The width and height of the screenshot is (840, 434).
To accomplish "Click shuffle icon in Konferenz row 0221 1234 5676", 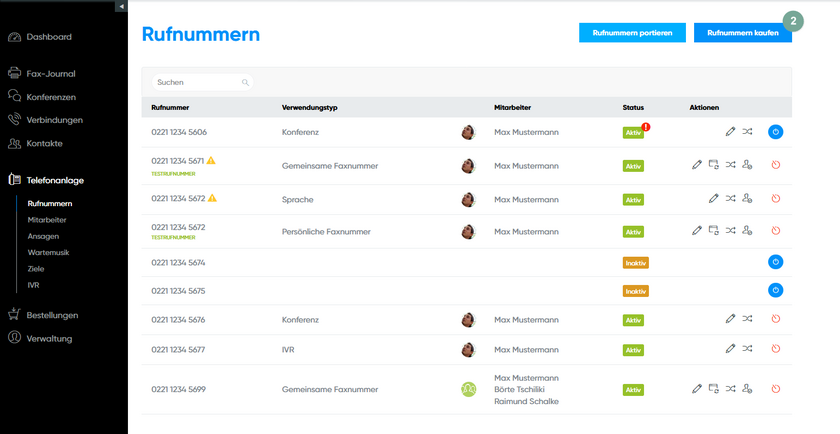I will pyautogui.click(x=747, y=319).
